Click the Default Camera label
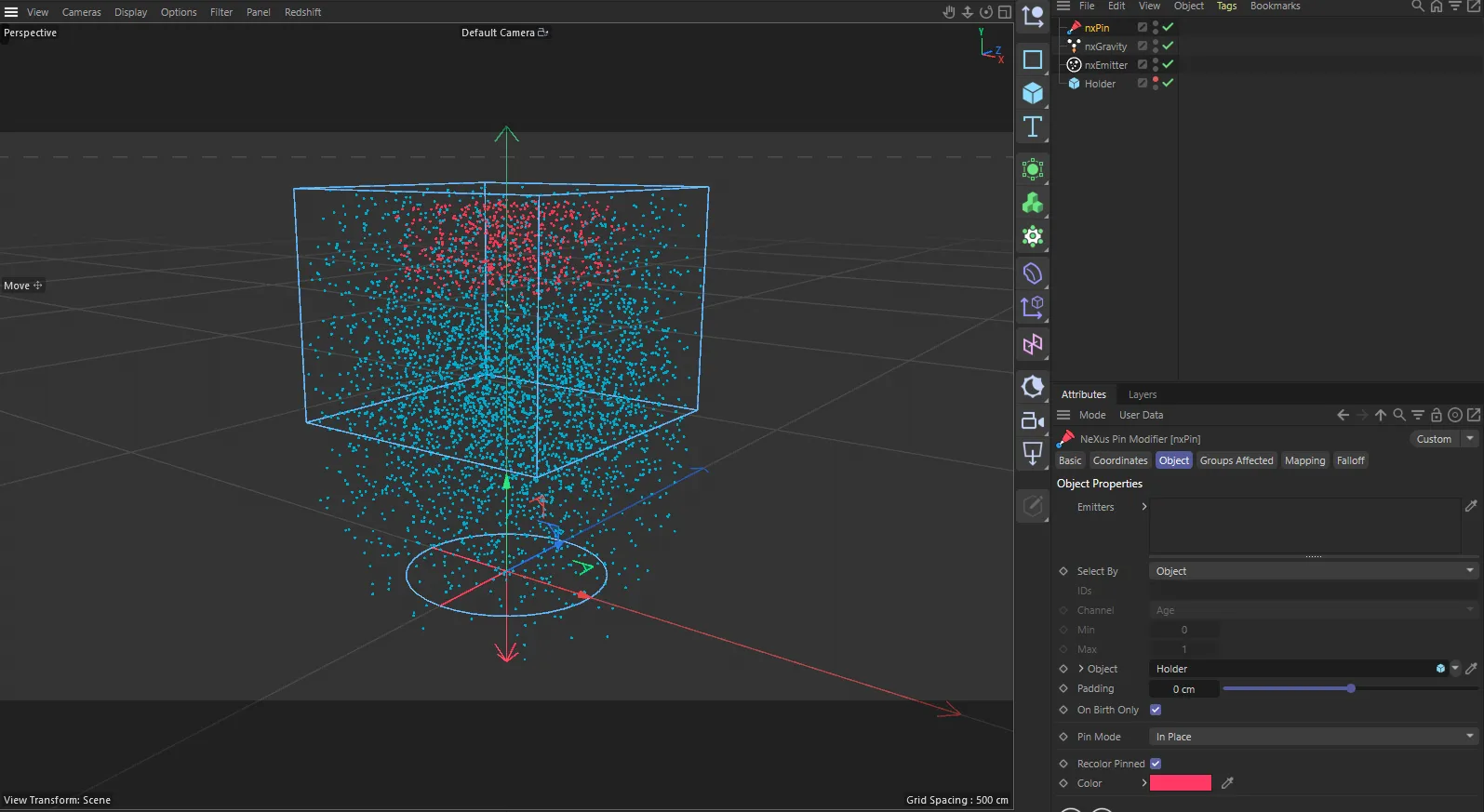 click(x=498, y=33)
